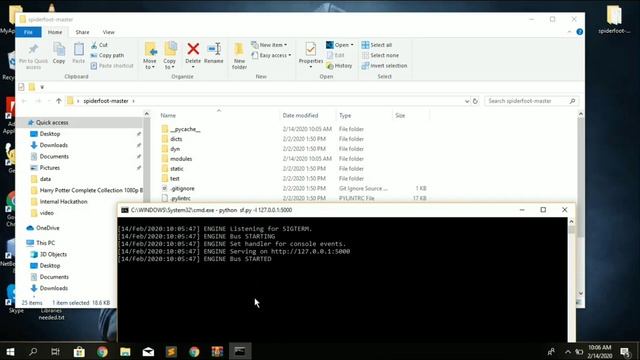The width and height of the screenshot is (640, 360).
Task: Click Invert selection in ribbon
Action: (x=384, y=66)
